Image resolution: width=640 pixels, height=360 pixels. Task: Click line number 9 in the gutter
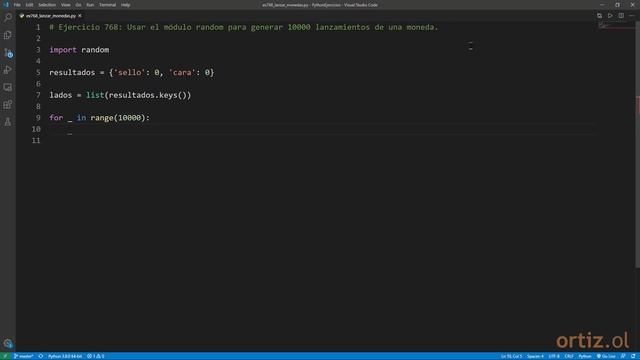coord(38,118)
